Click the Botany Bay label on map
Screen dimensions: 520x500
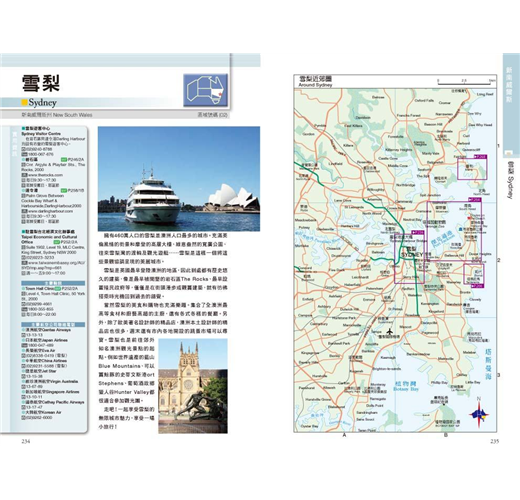[406, 389]
